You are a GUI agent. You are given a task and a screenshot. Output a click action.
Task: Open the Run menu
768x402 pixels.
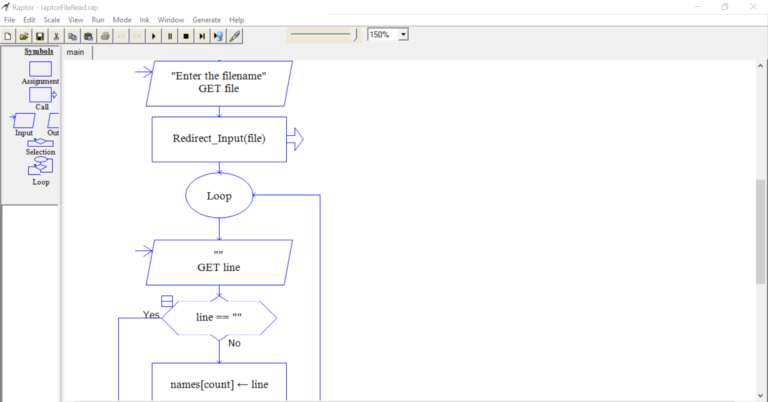click(x=98, y=20)
